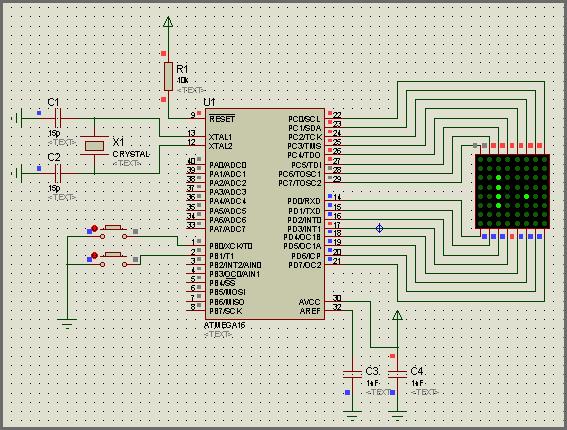Viewport: 567px width, 430px height.
Task: Click the PD0/RXD pin label
Action: (x=304, y=201)
